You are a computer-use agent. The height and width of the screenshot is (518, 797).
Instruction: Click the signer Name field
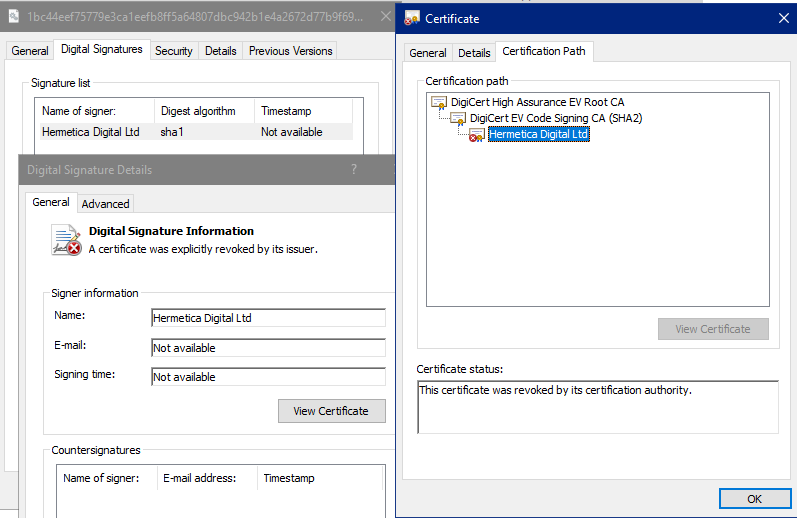tap(268, 318)
